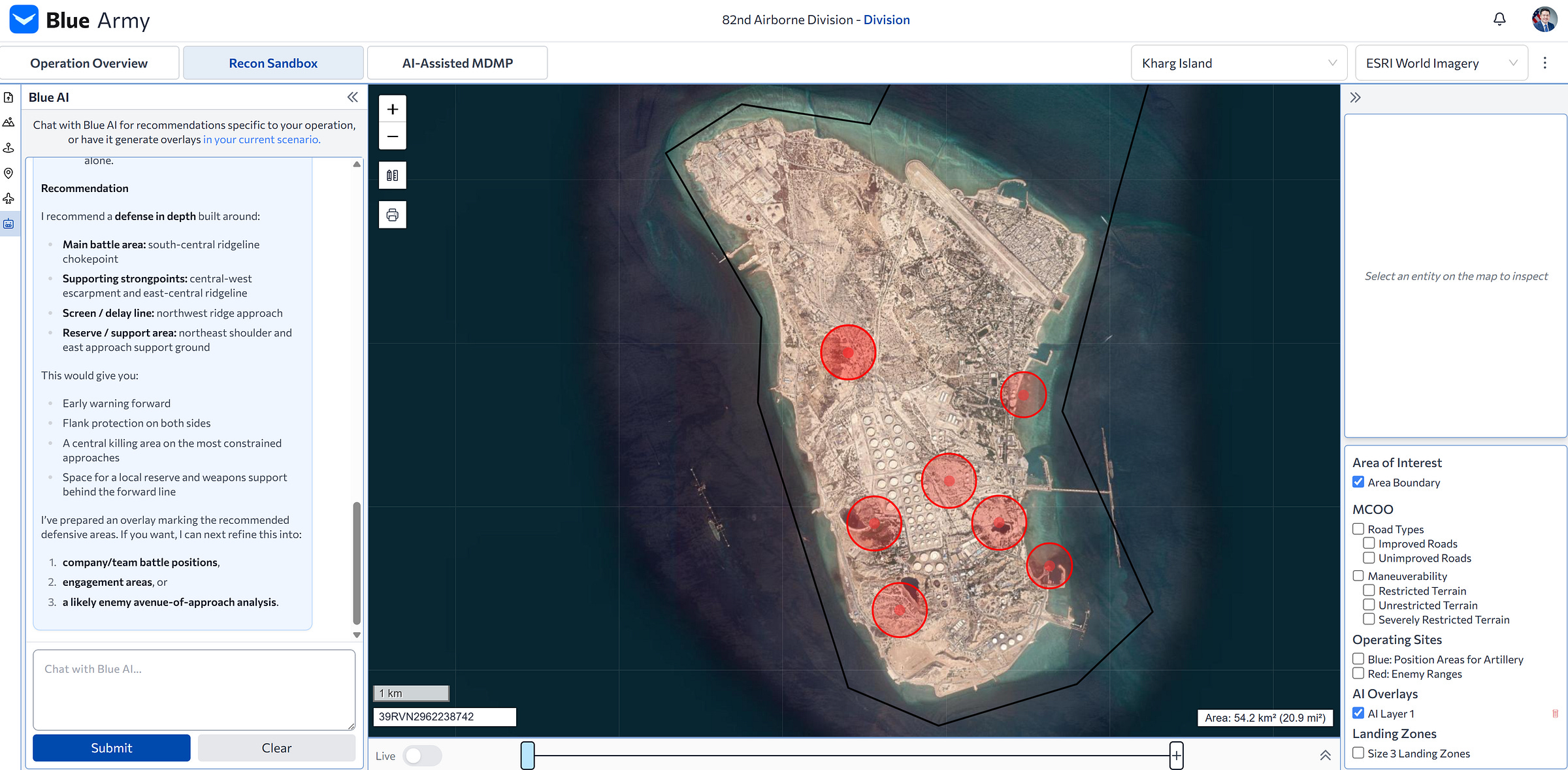
Task: Click the location pin sidebar icon
Action: (x=8, y=173)
